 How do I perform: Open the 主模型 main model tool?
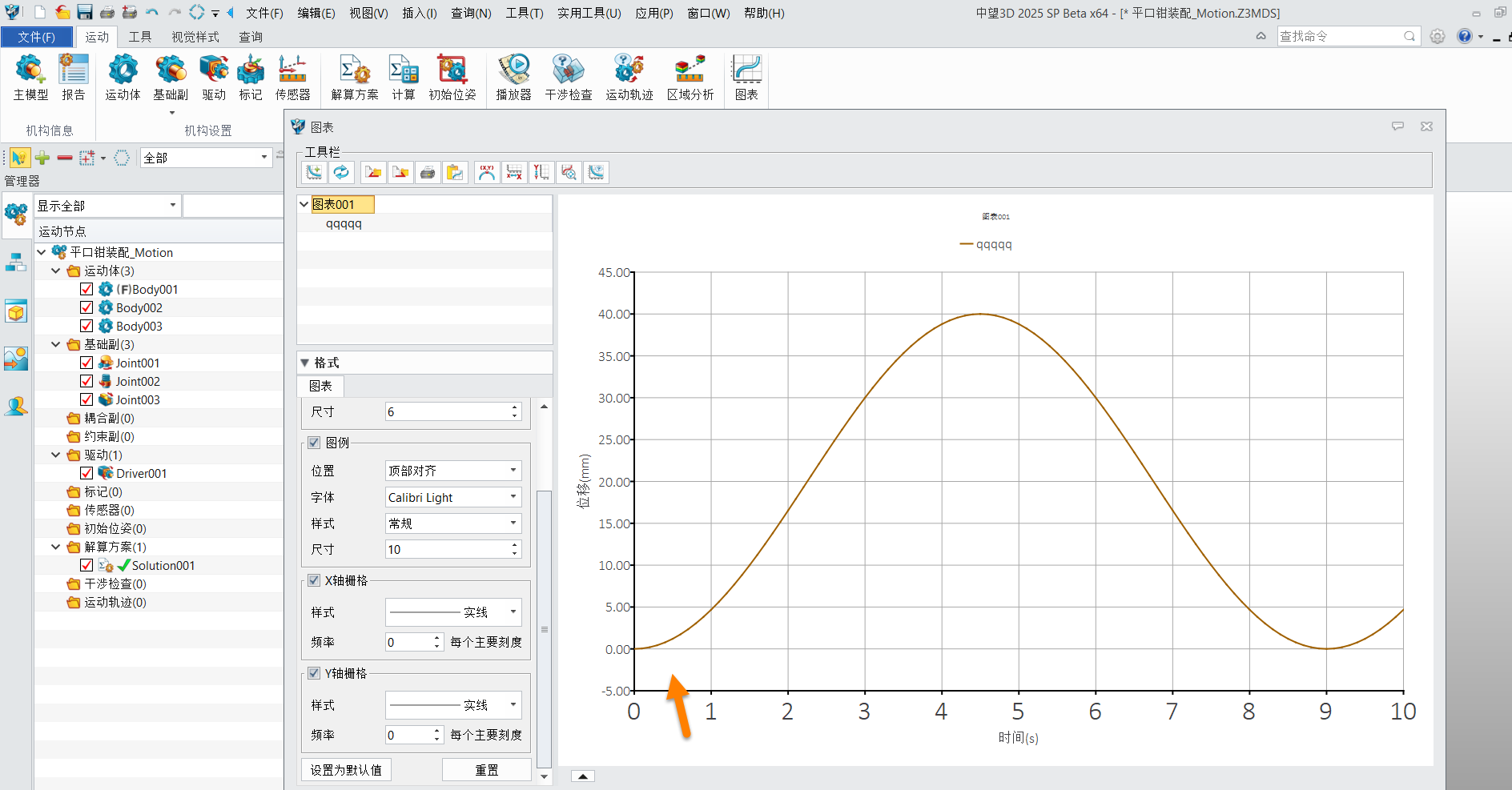tap(30, 78)
